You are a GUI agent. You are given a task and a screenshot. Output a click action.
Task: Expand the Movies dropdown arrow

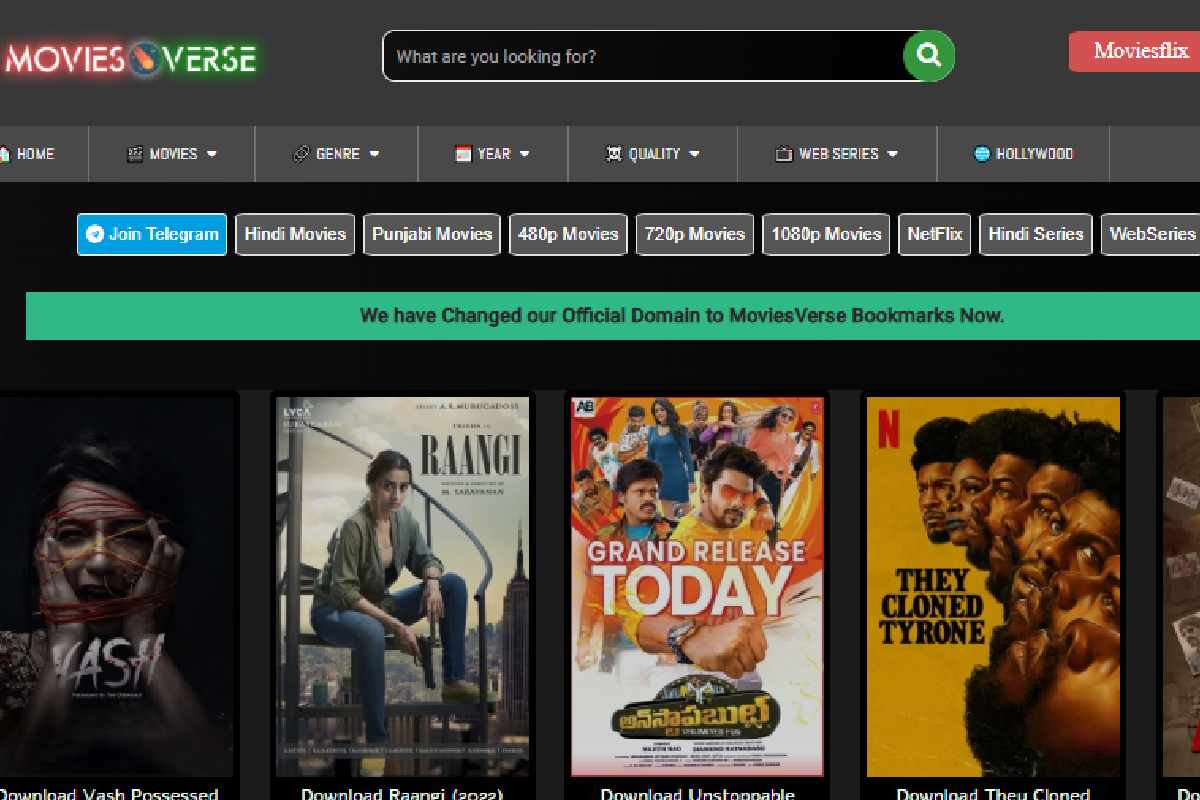211,154
